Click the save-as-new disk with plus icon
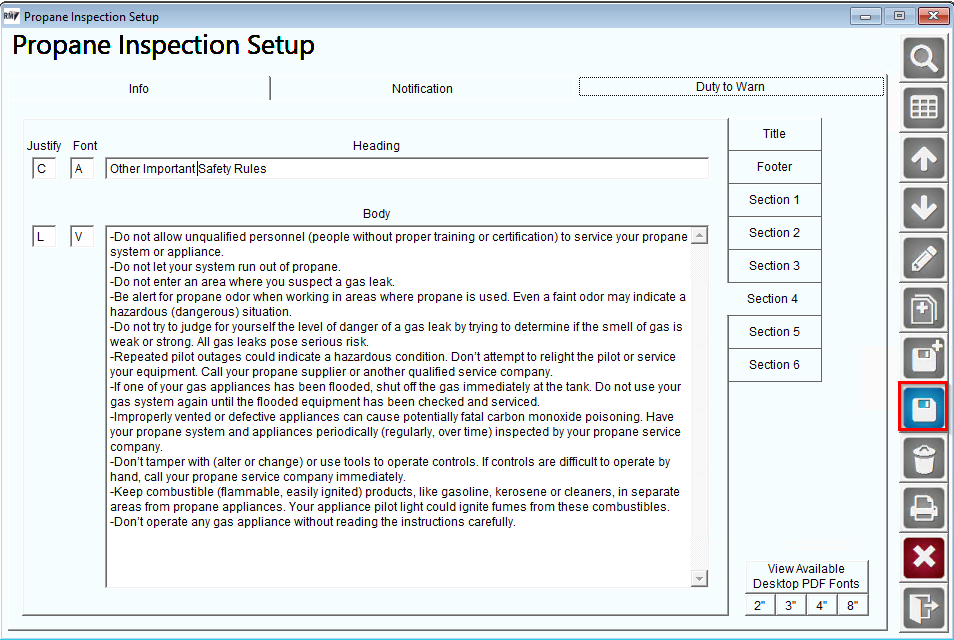The height and width of the screenshot is (640, 954). coord(924,358)
